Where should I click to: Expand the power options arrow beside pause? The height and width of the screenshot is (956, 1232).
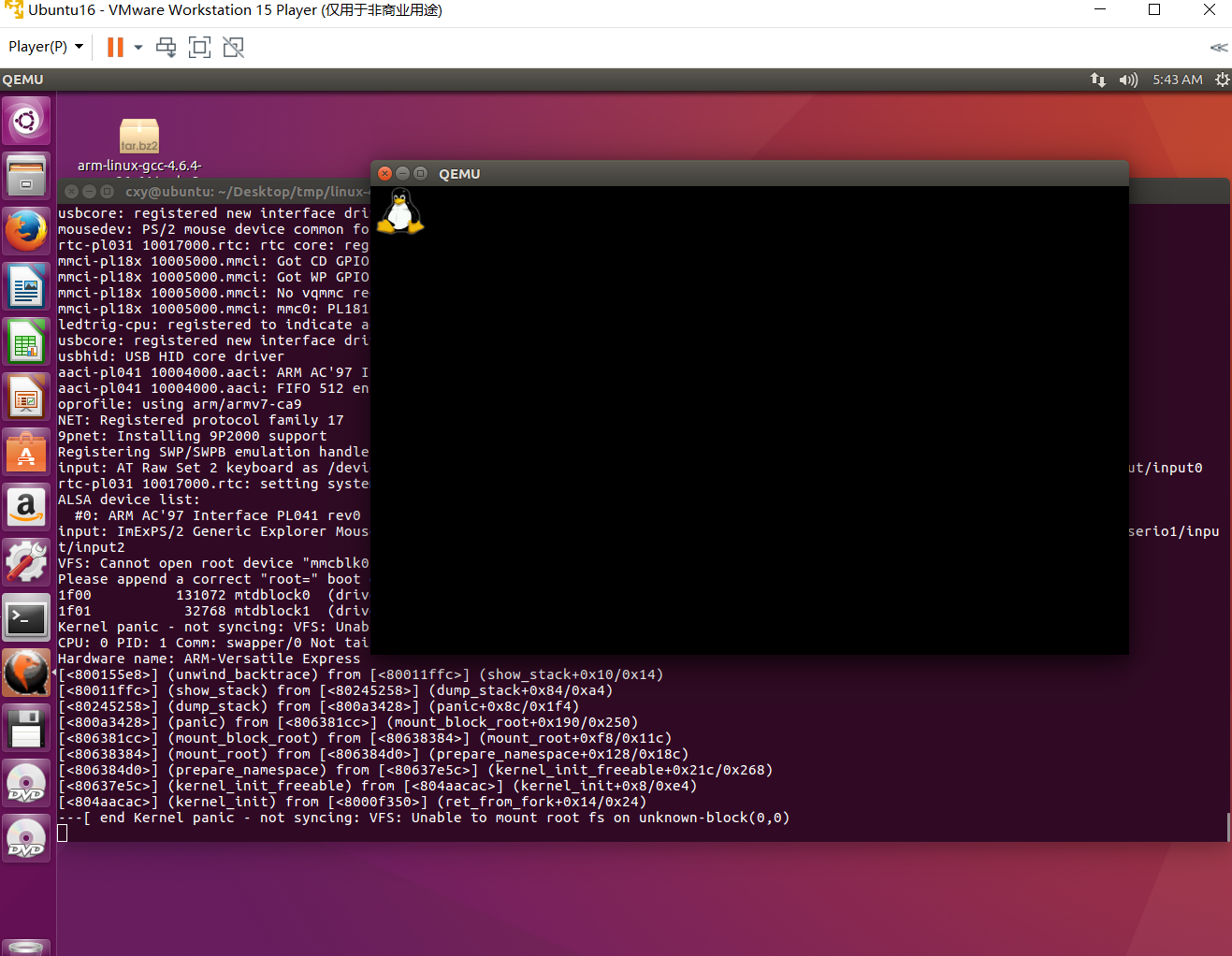pyautogui.click(x=138, y=47)
